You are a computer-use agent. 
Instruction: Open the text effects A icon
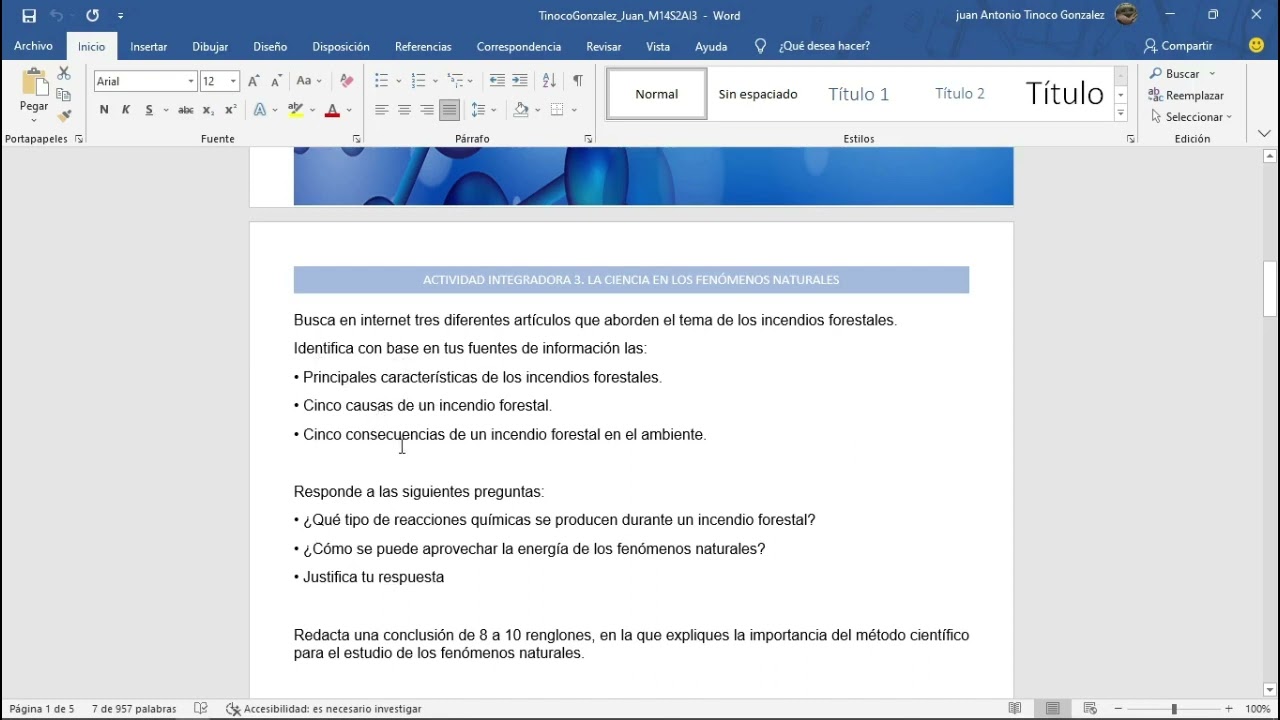(x=260, y=110)
